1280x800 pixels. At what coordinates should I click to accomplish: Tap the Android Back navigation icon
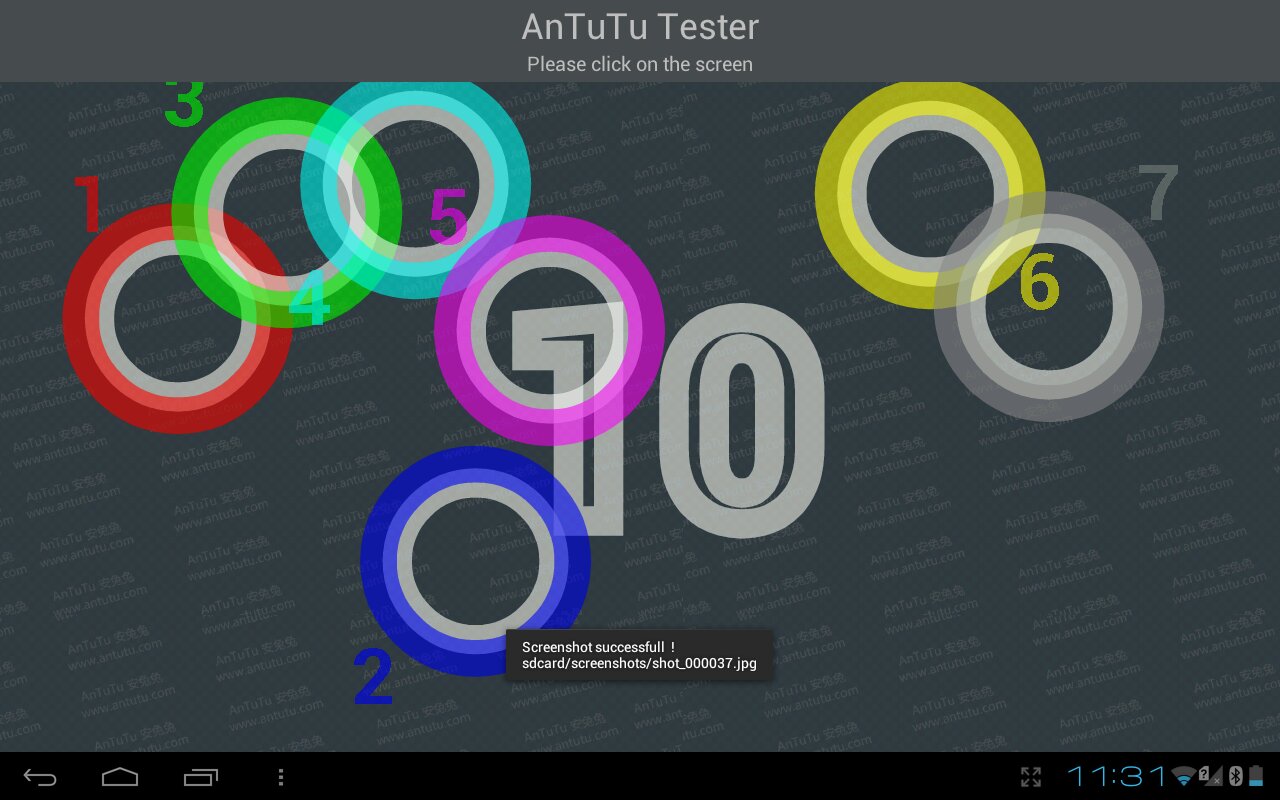pyautogui.click(x=40, y=777)
